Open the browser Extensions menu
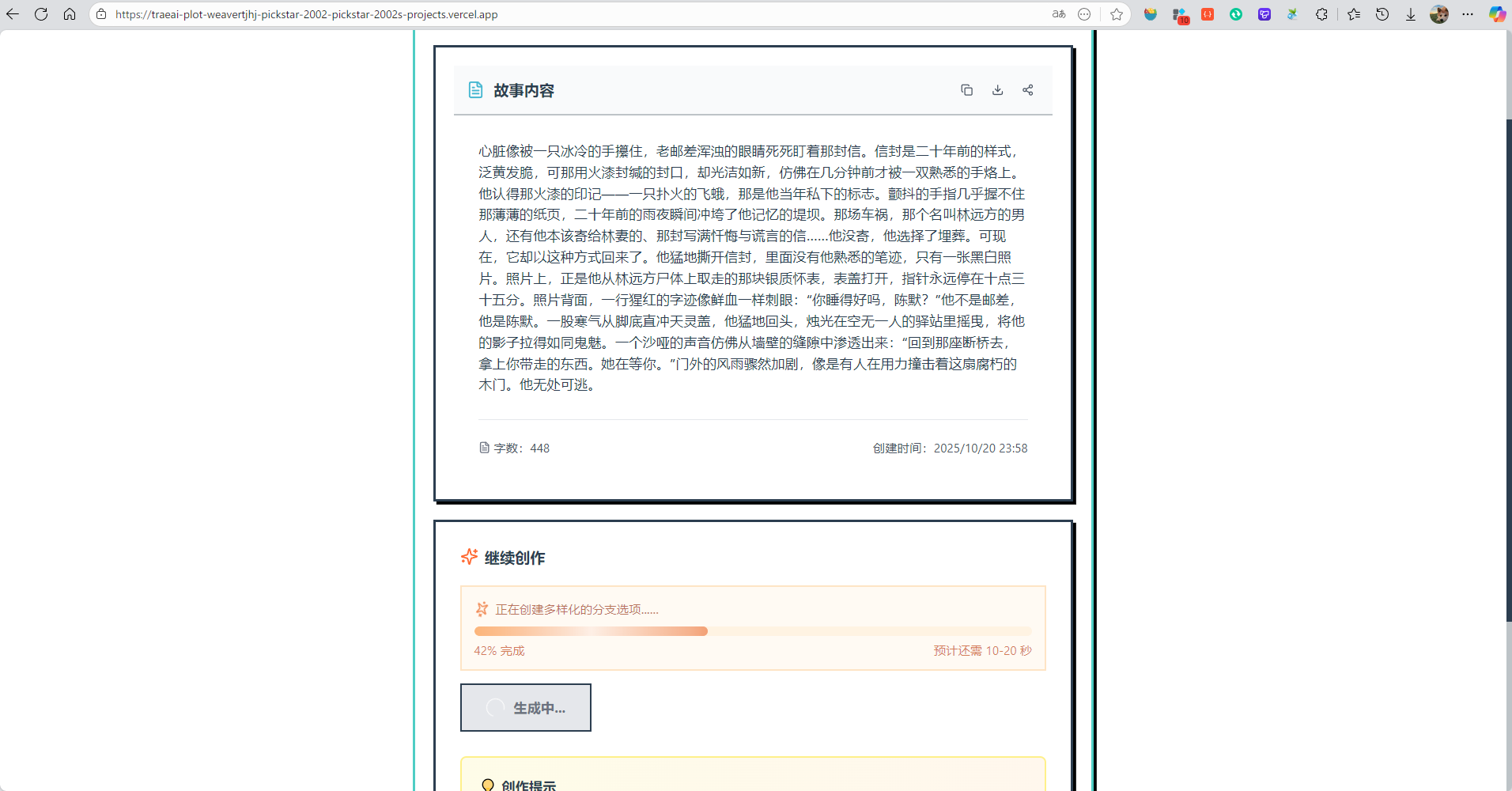The image size is (1512, 791). coord(1321,14)
